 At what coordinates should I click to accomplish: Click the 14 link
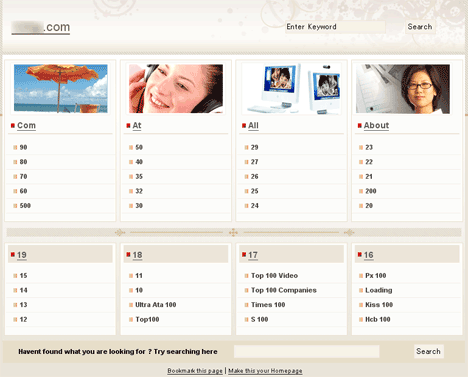(23, 290)
